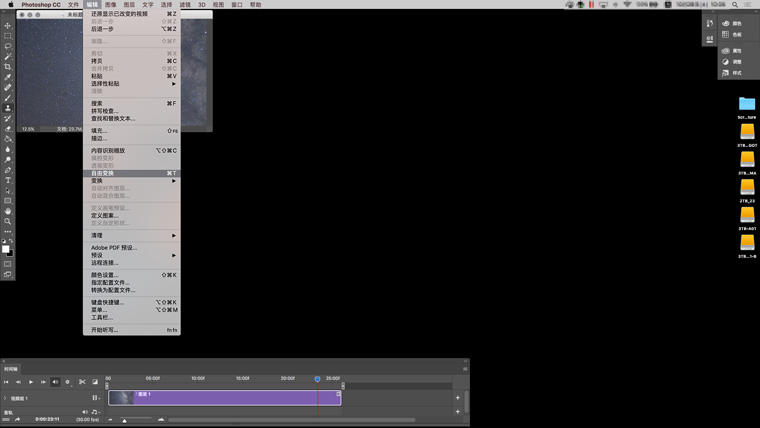Change screen mode icon in toolbar
This screenshot has height=428, width=760.
[x=8, y=274]
